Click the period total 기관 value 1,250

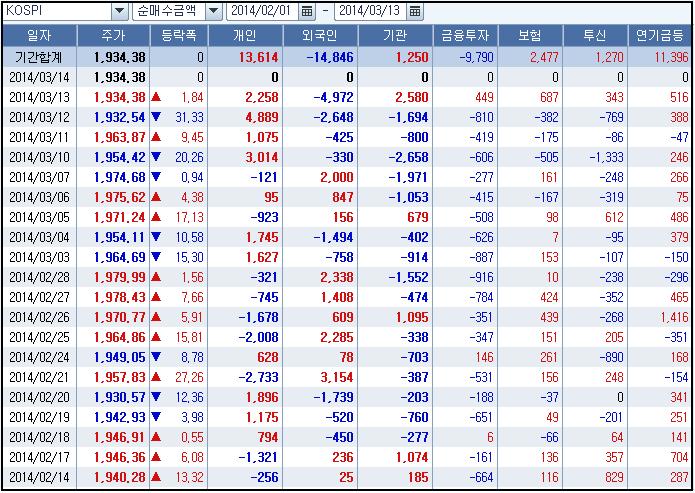click(412, 57)
